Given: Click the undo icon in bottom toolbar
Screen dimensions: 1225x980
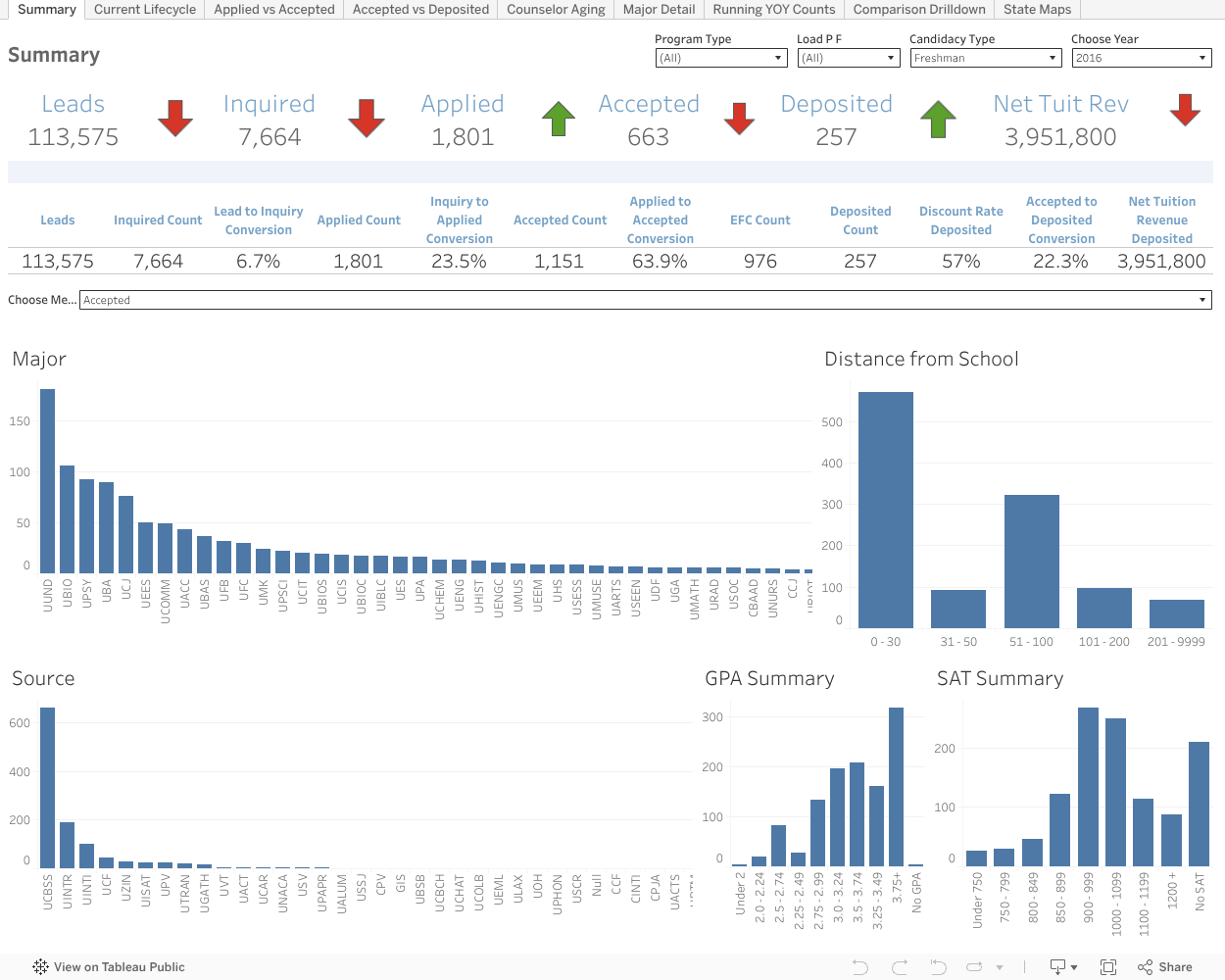Looking at the screenshot, I should click(x=860, y=967).
